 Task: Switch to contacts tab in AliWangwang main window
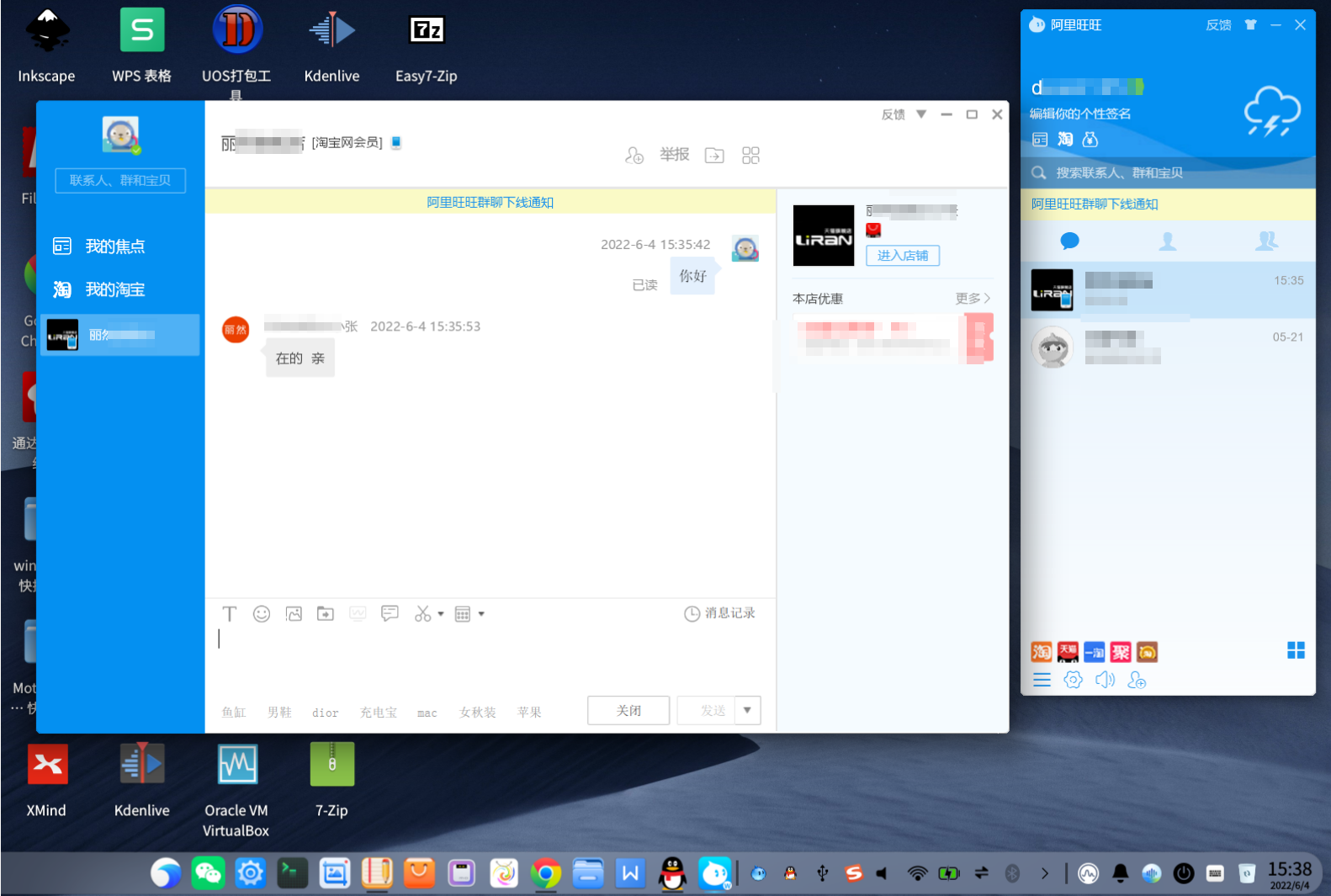pyautogui.click(x=1168, y=241)
